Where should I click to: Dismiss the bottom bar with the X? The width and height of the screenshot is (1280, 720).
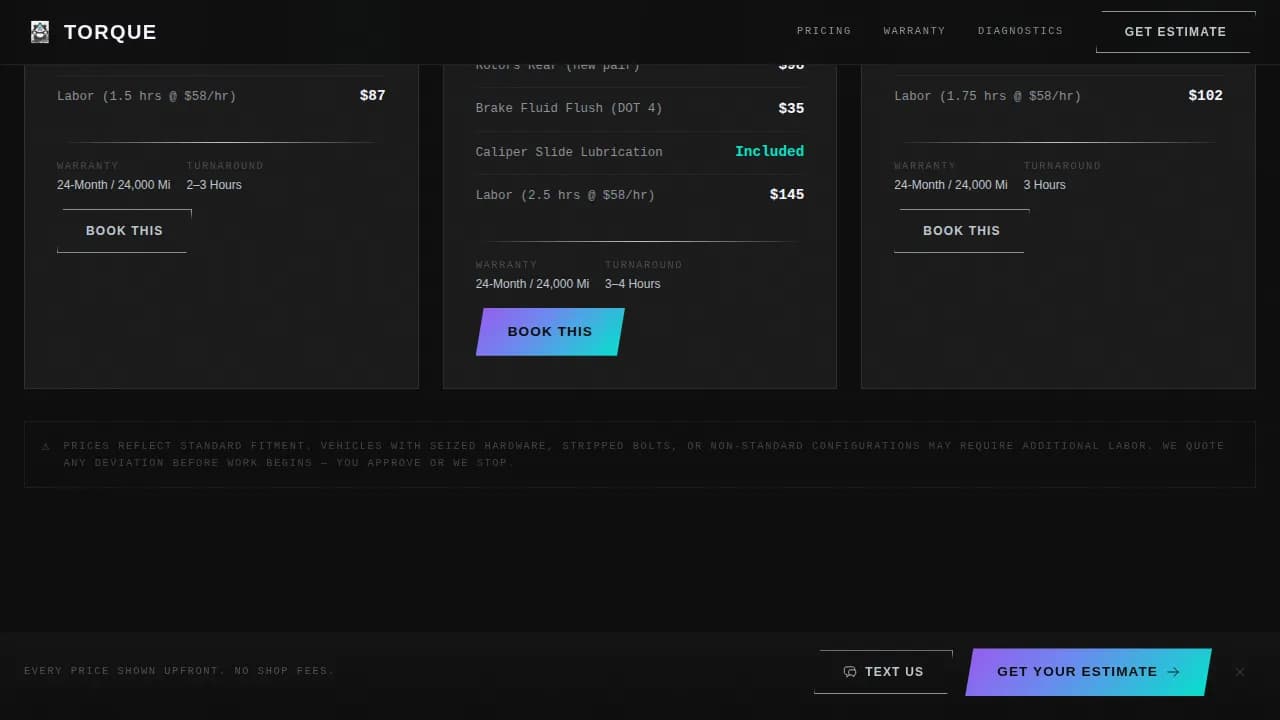pos(1240,672)
